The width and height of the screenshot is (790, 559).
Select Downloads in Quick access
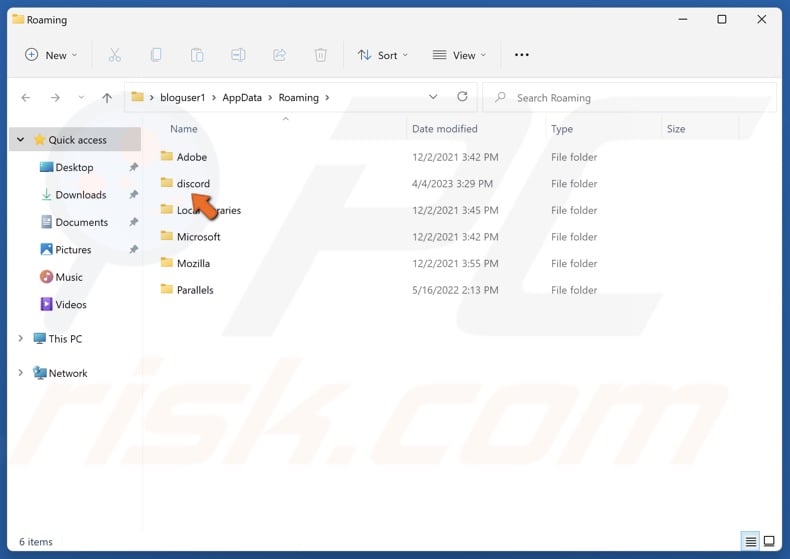[x=81, y=194]
